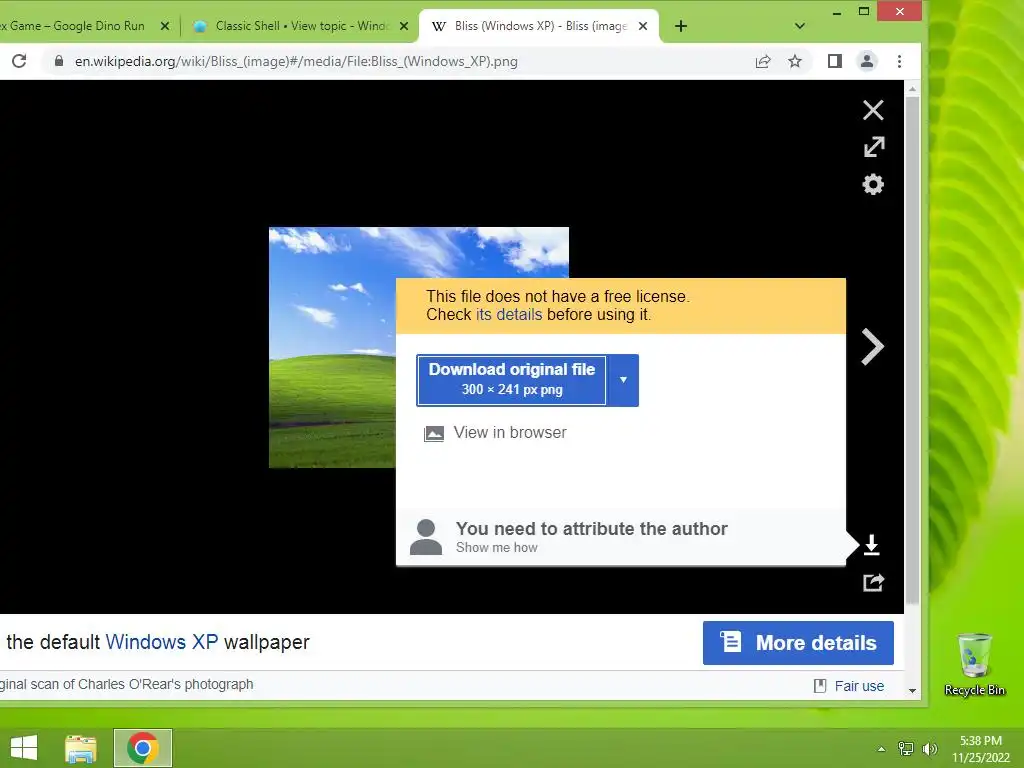Click the author silhouette icon
This screenshot has height=768, width=1024.
pyautogui.click(x=426, y=537)
